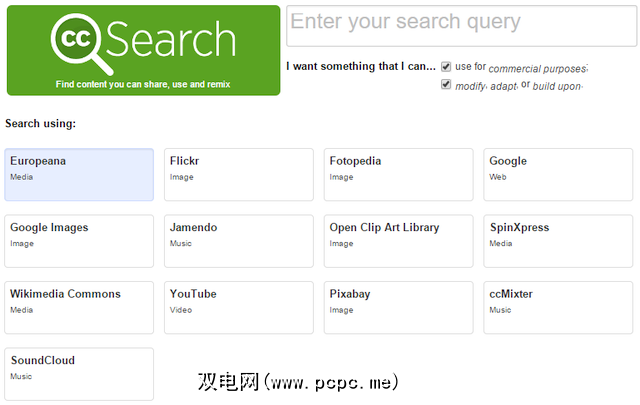The width and height of the screenshot is (640, 405).
Task: Select the Google web search option
Action: 558,175
